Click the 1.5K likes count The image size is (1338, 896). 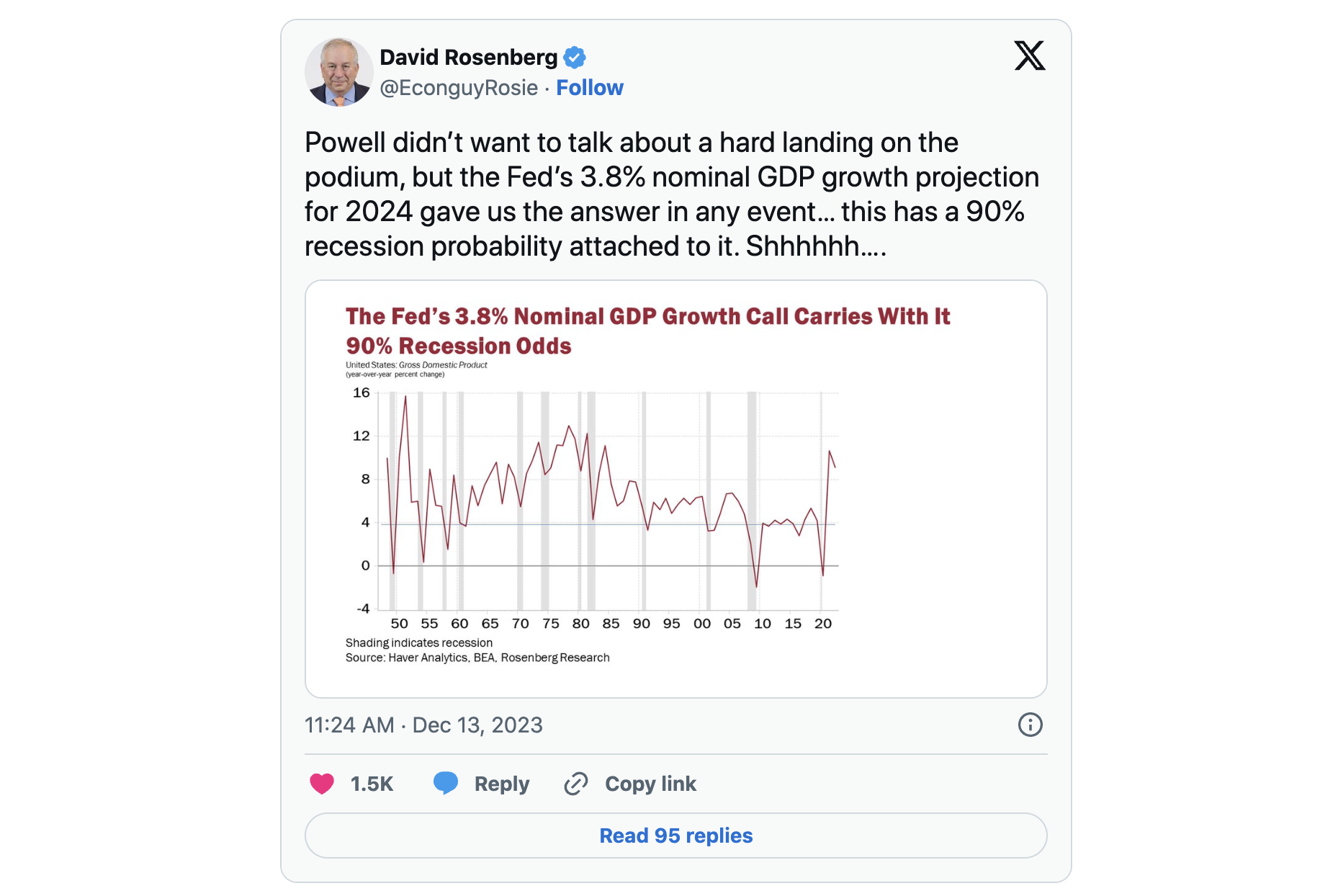[372, 784]
